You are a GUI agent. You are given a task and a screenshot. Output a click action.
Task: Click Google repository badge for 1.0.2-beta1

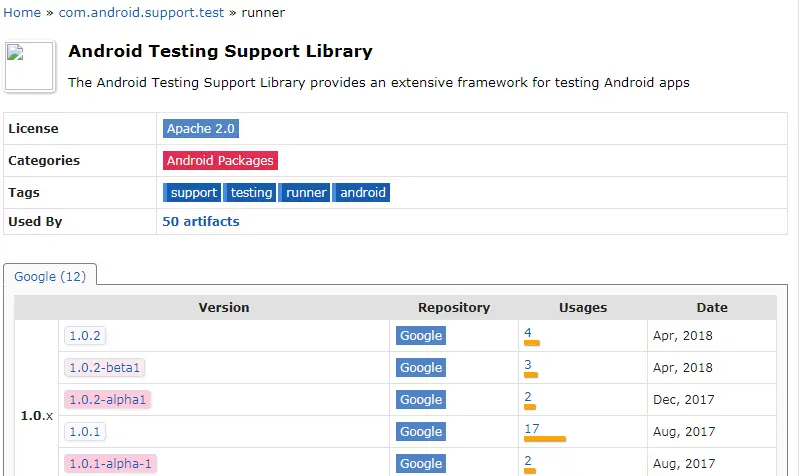point(421,368)
